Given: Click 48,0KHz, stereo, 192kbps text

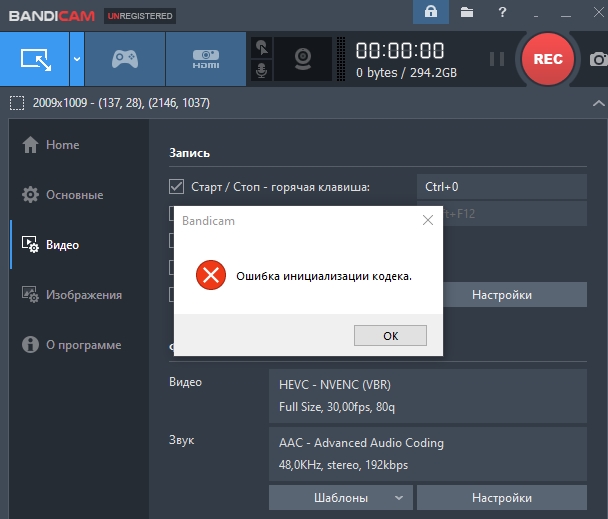Looking at the screenshot, I should 343,465.
